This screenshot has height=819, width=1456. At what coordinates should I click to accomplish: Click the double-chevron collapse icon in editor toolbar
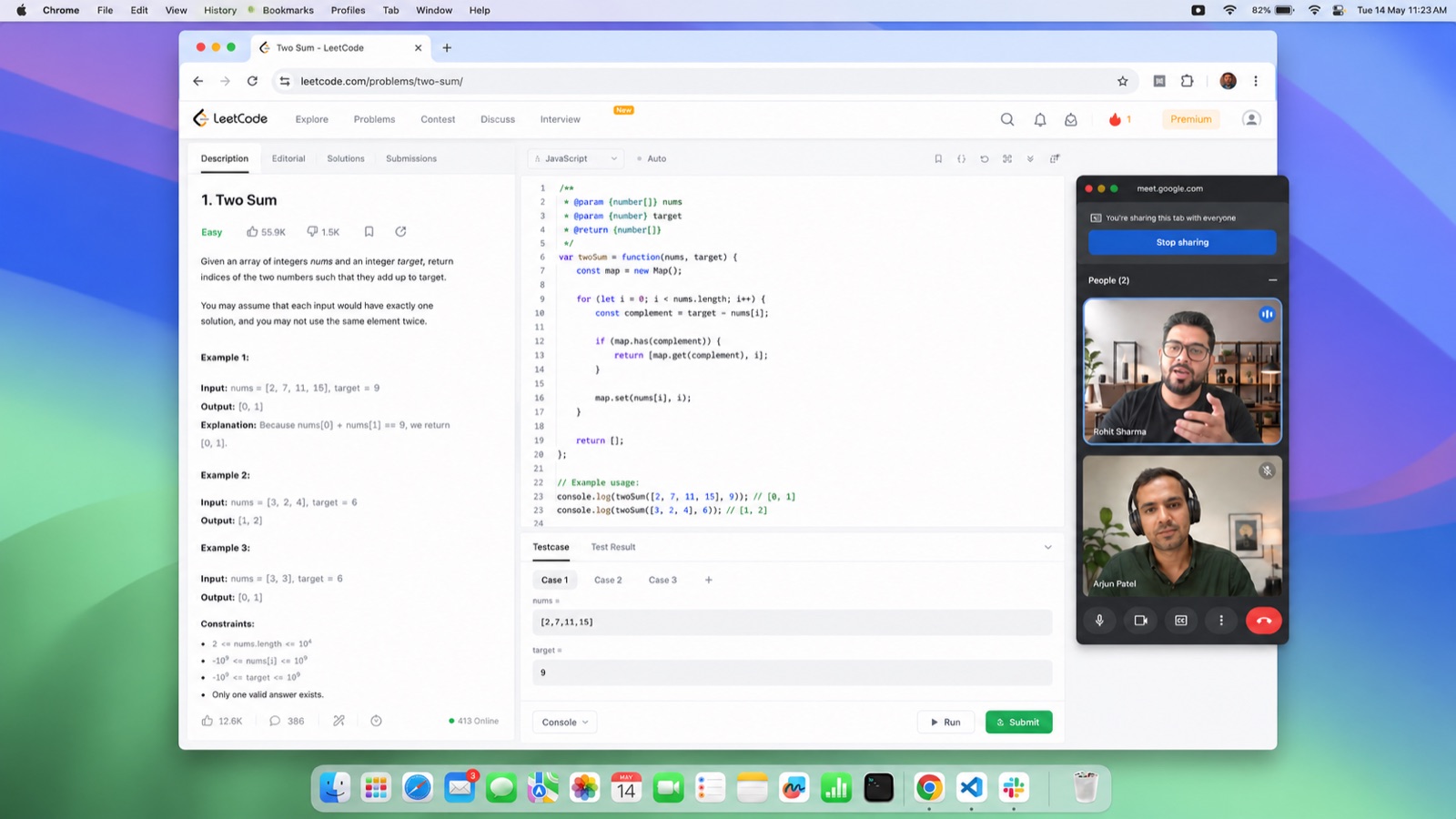pos(1030,158)
